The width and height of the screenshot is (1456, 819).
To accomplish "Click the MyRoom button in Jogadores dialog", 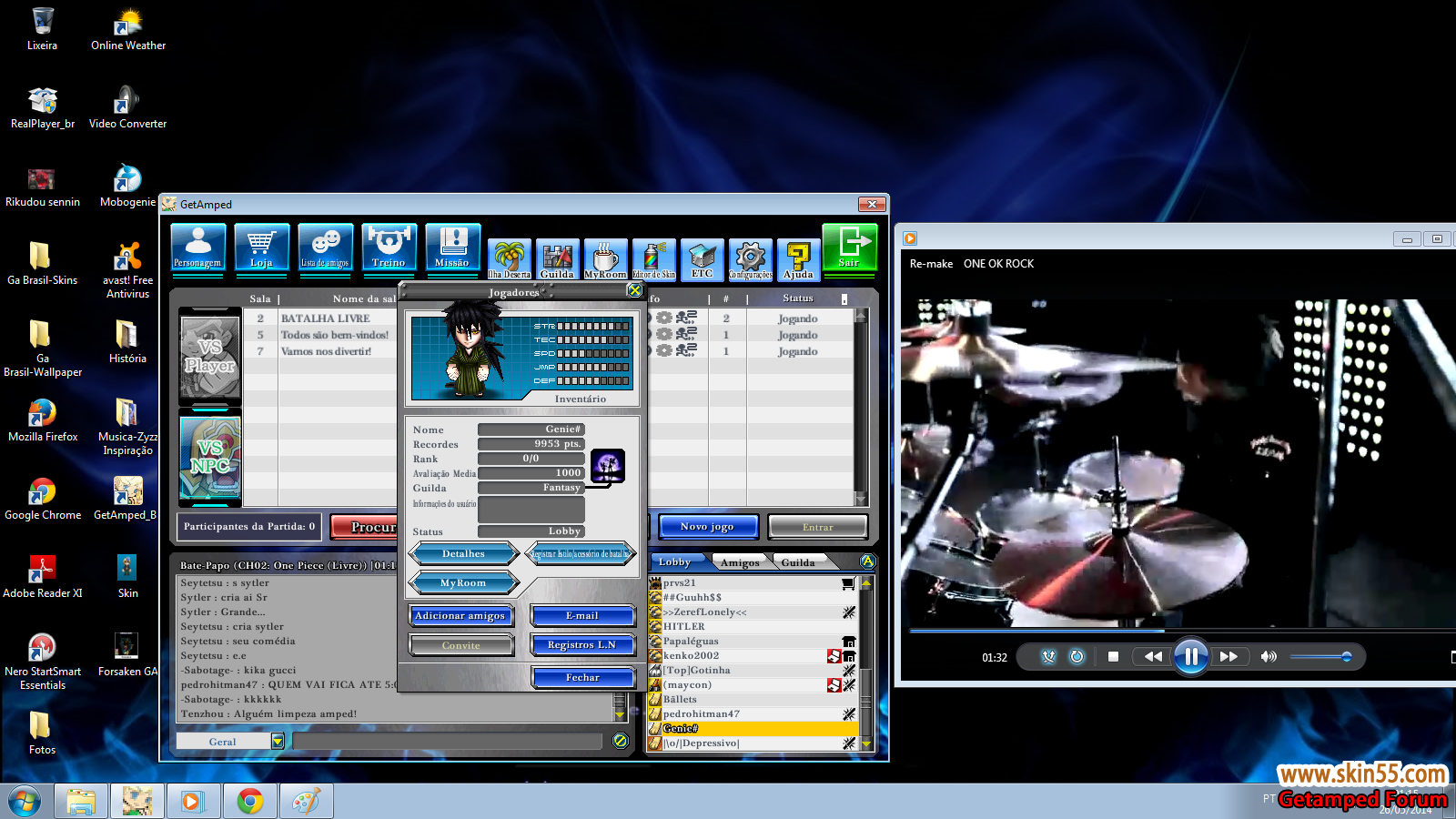I will (464, 582).
